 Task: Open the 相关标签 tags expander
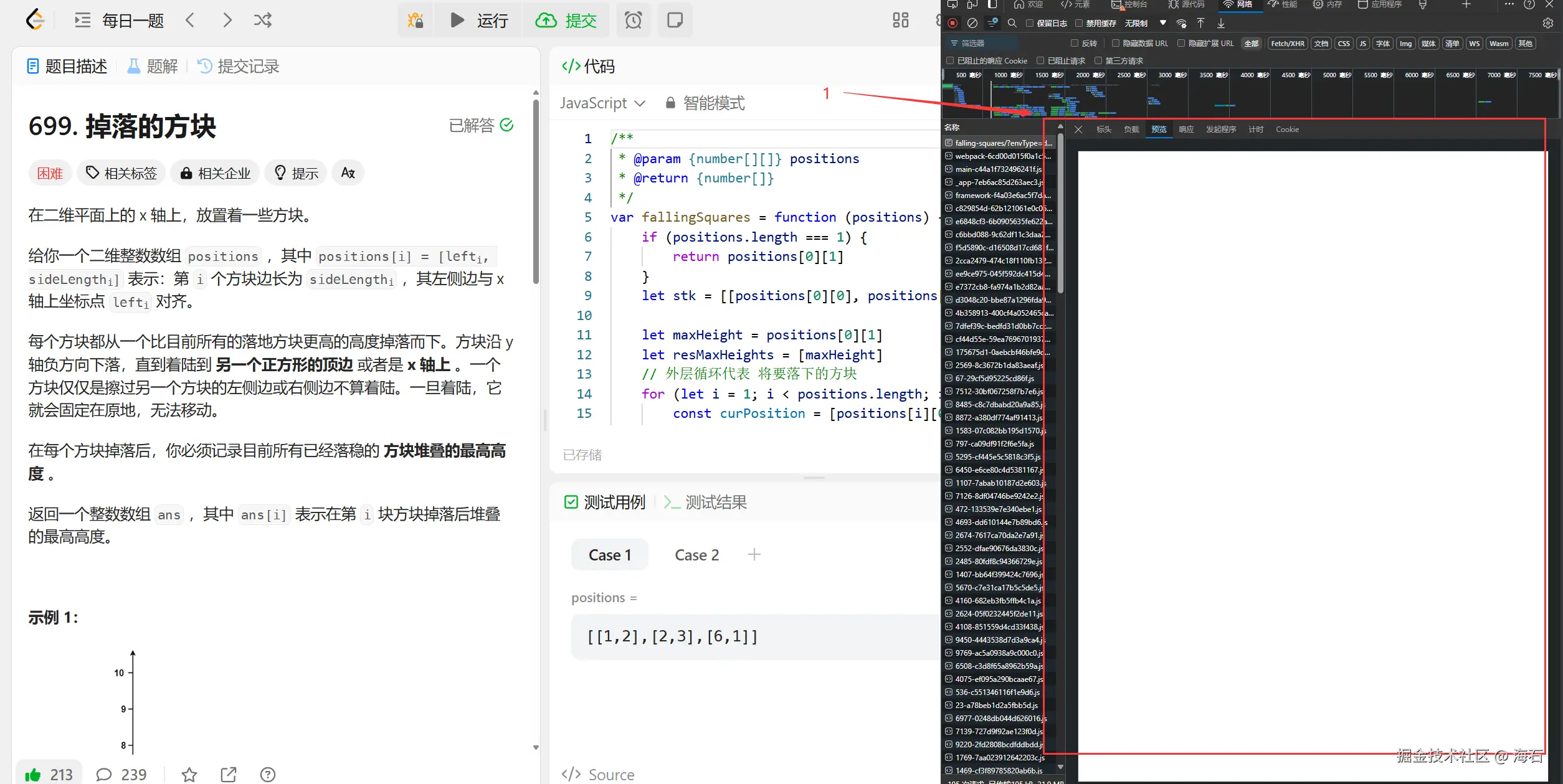point(121,173)
